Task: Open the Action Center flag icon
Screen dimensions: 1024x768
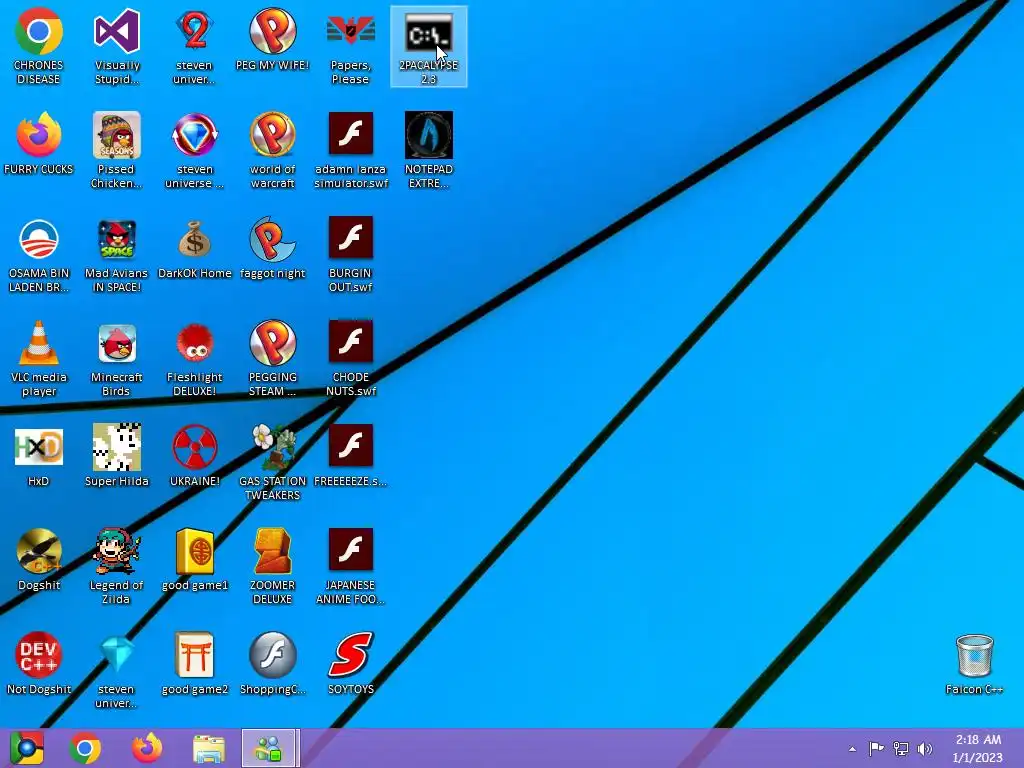Action: point(876,748)
